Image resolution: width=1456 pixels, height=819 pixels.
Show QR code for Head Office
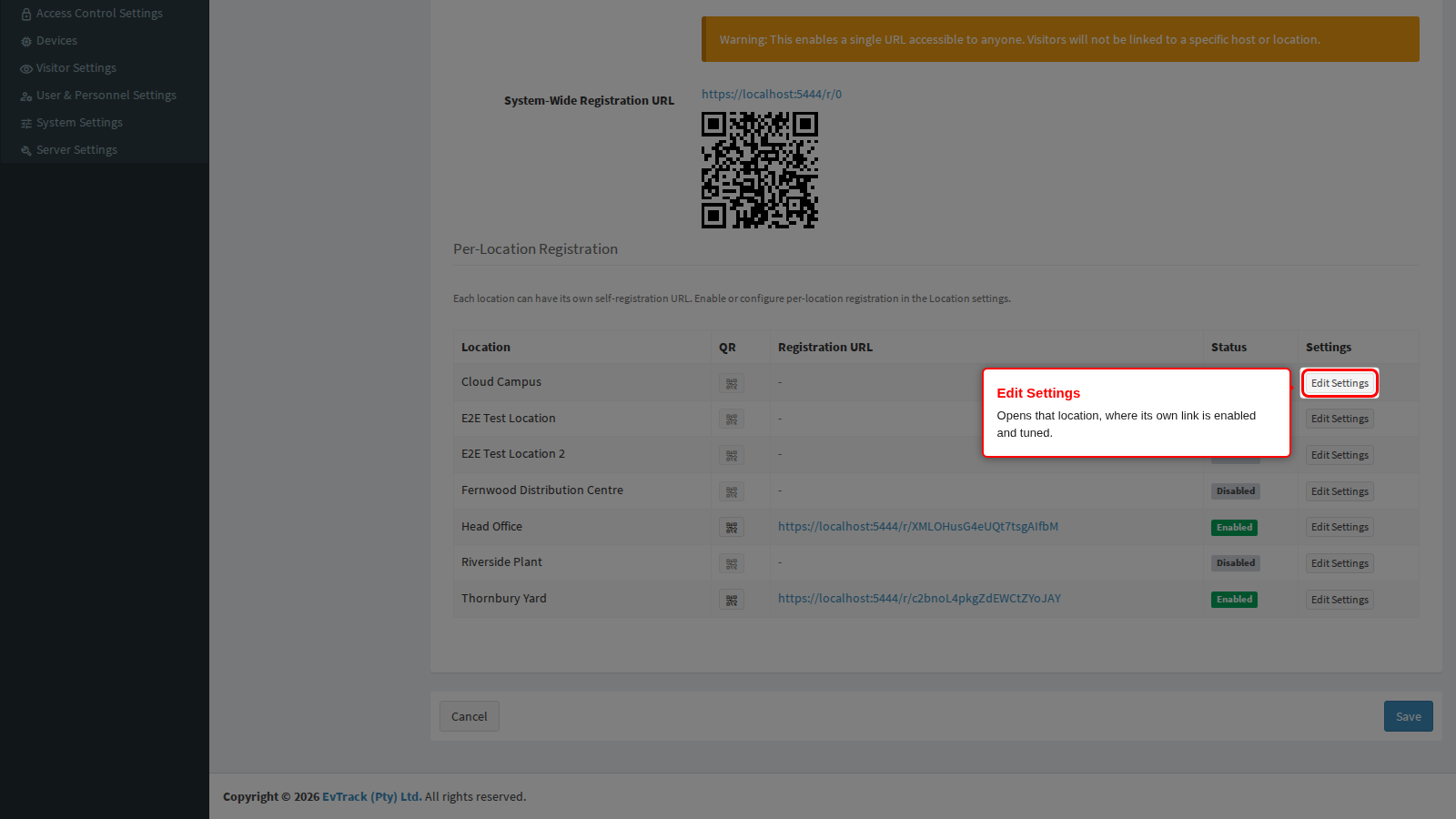tap(732, 528)
